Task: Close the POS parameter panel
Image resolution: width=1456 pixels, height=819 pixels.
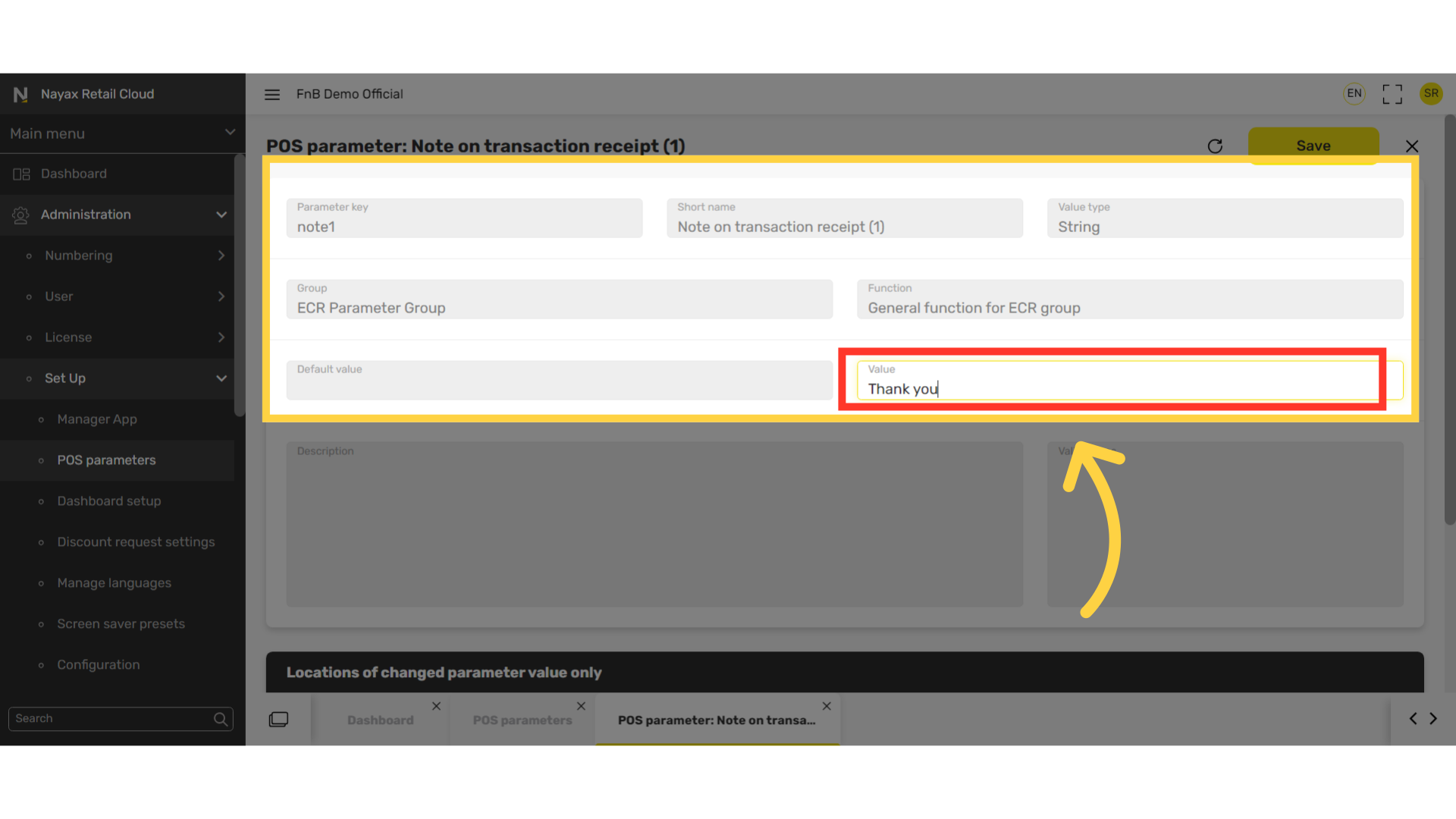Action: click(1411, 146)
